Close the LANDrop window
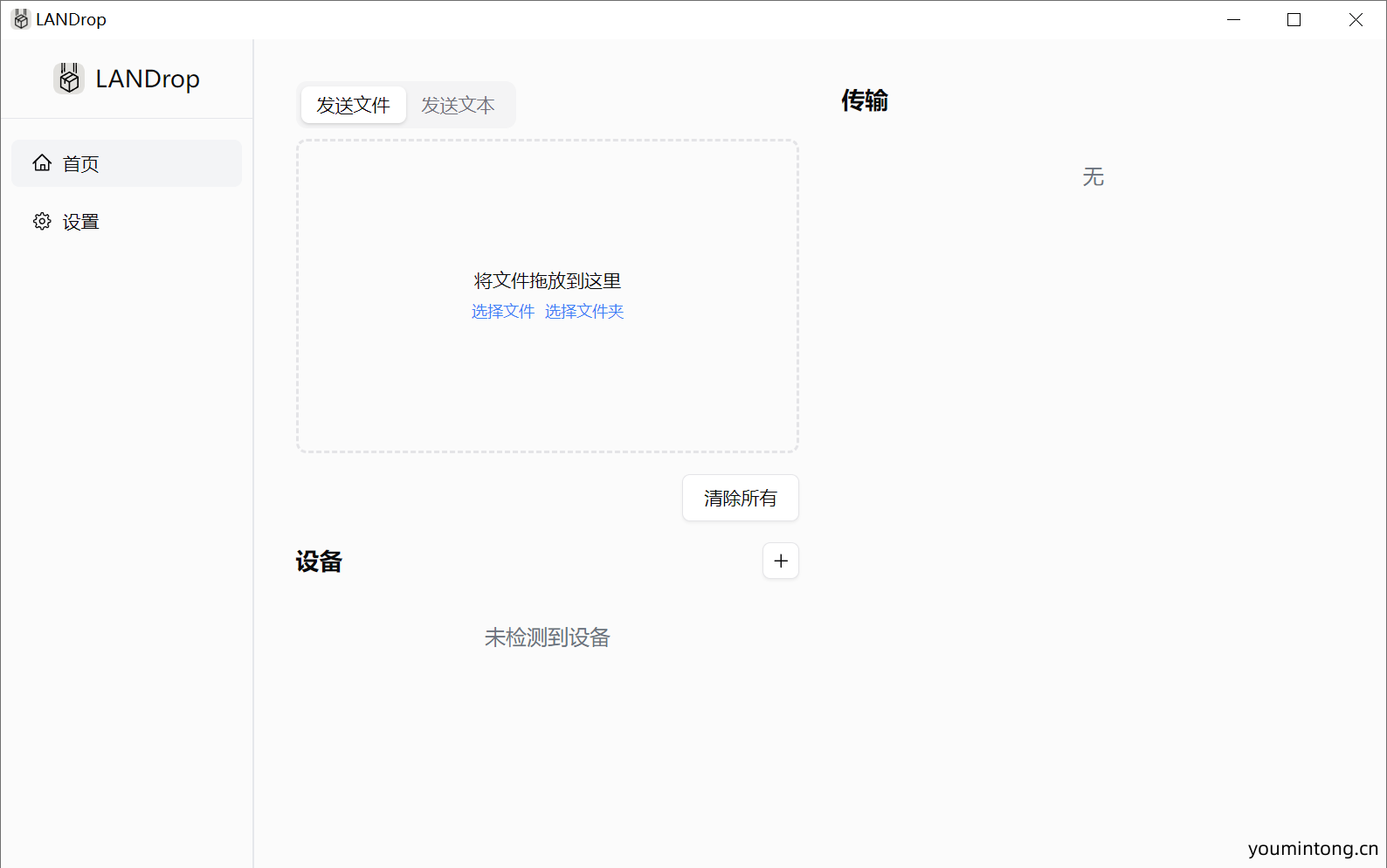Image resolution: width=1387 pixels, height=868 pixels. tap(1356, 19)
